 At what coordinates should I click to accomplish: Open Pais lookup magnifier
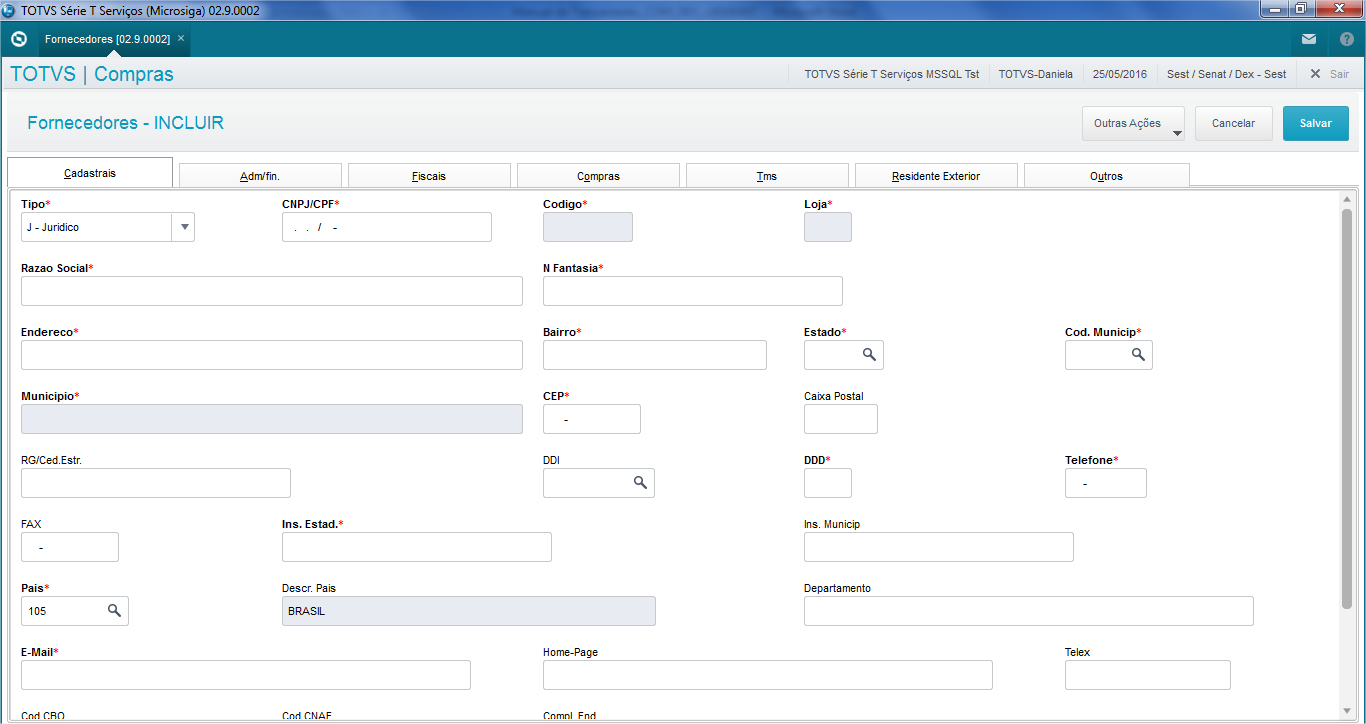[x=114, y=610]
